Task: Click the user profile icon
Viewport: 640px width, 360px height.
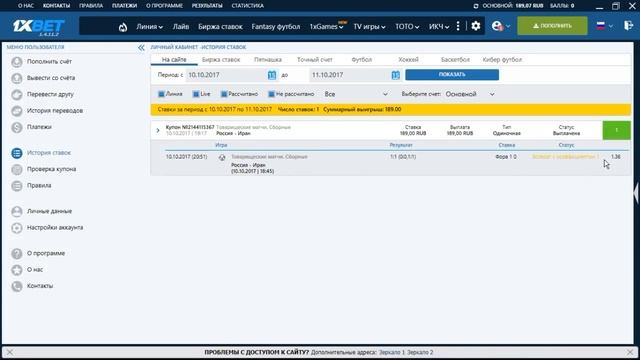Action: click(x=497, y=26)
